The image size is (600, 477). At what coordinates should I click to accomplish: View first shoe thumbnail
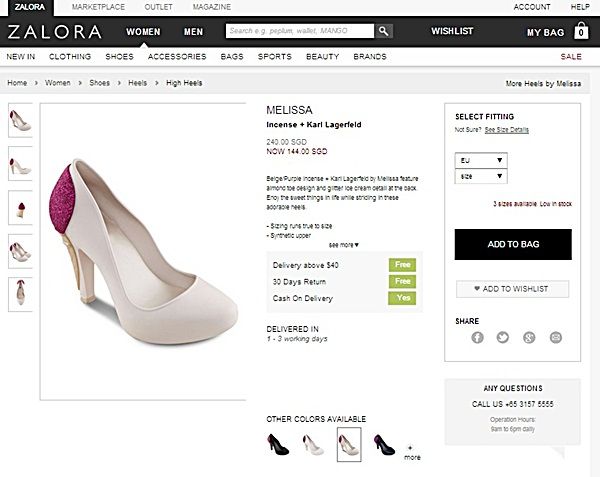[20, 120]
